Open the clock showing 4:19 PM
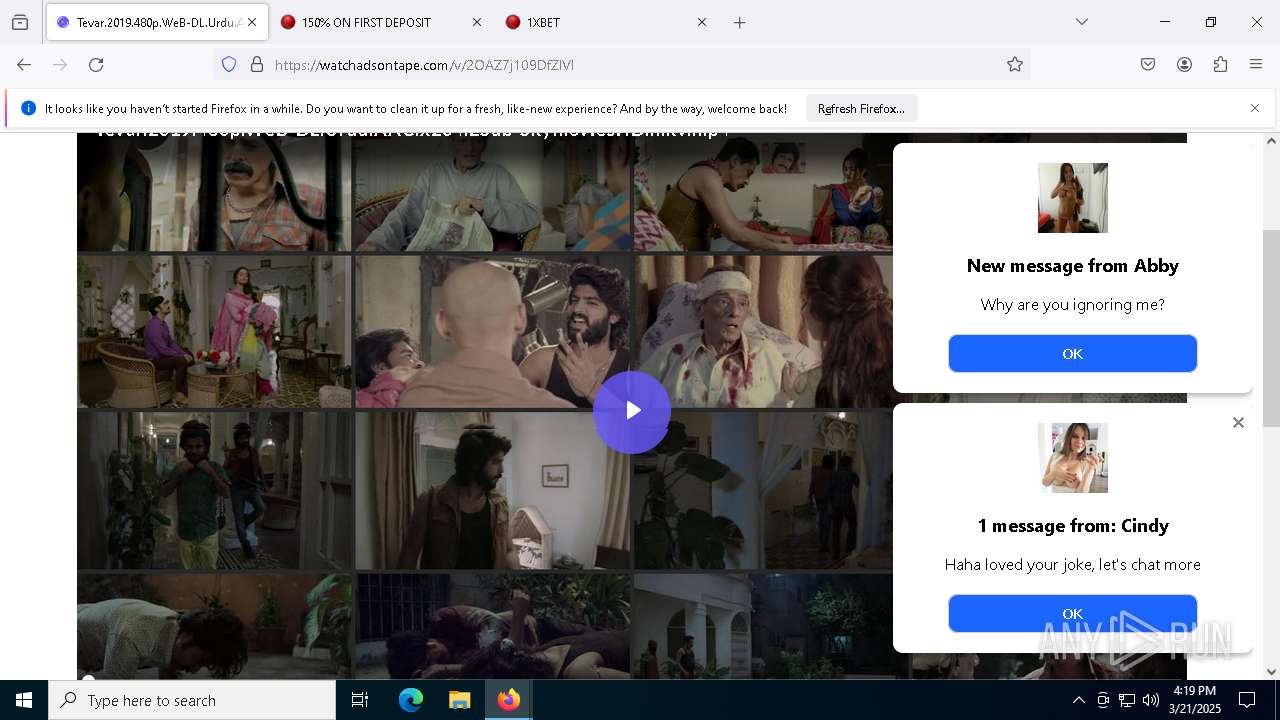Screen dimensions: 1280x720 pyautogui.click(x=1195, y=700)
